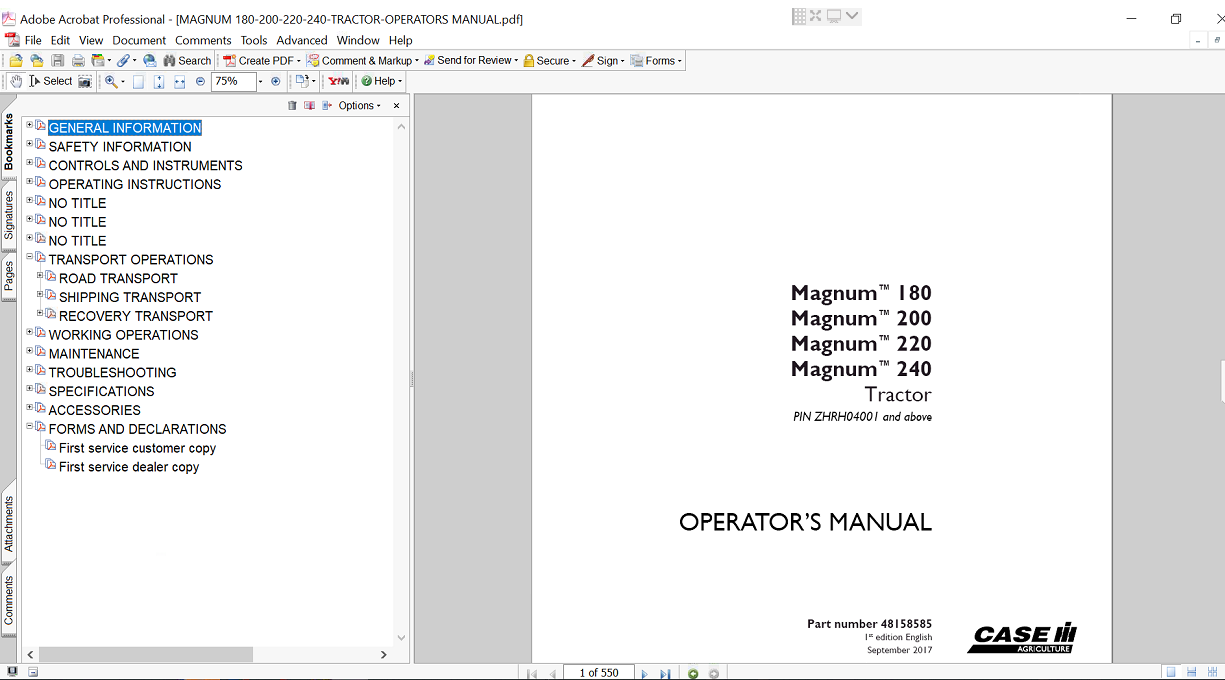Screen dimensions: 1225x680
Task: Open the zoom percentage dropdown
Action: pyautogui.click(x=261, y=81)
